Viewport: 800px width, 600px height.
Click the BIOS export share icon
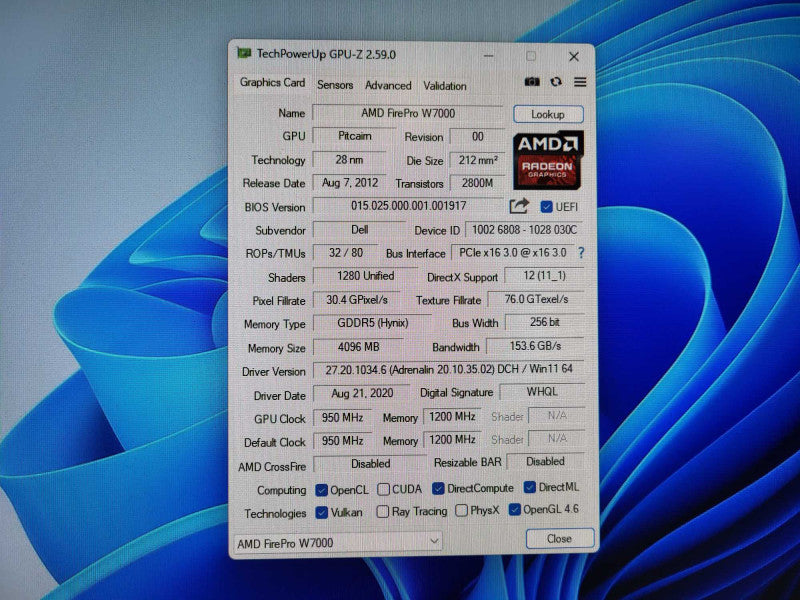tap(519, 206)
